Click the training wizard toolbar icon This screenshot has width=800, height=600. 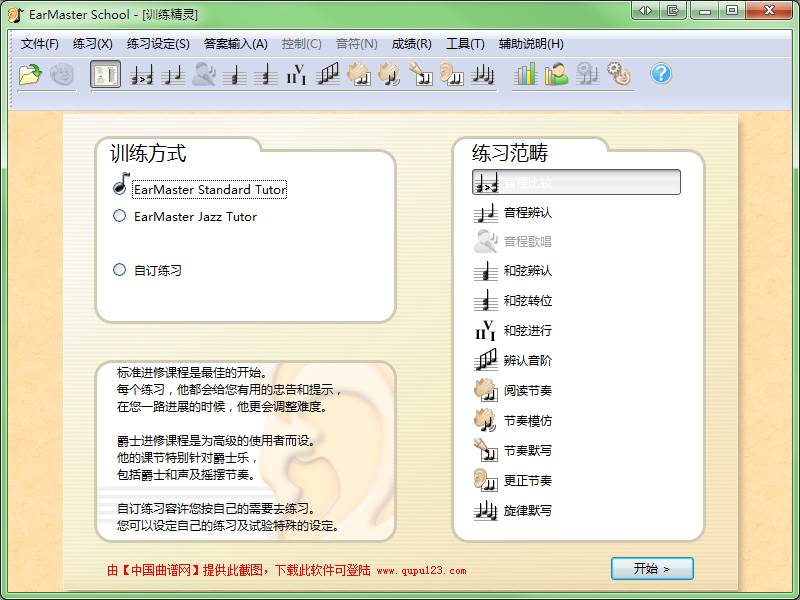(105, 74)
